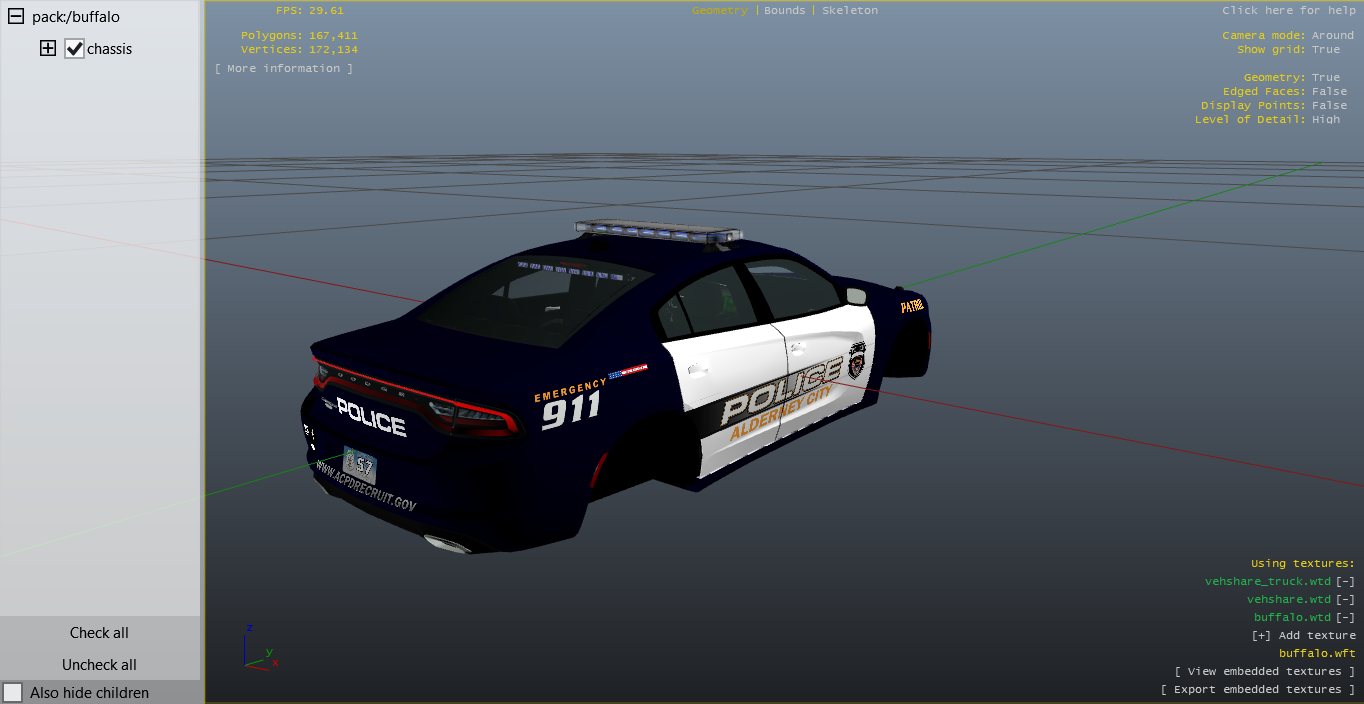Image resolution: width=1364 pixels, height=704 pixels.
Task: Change the Level of Detail value
Action: click(1326, 120)
